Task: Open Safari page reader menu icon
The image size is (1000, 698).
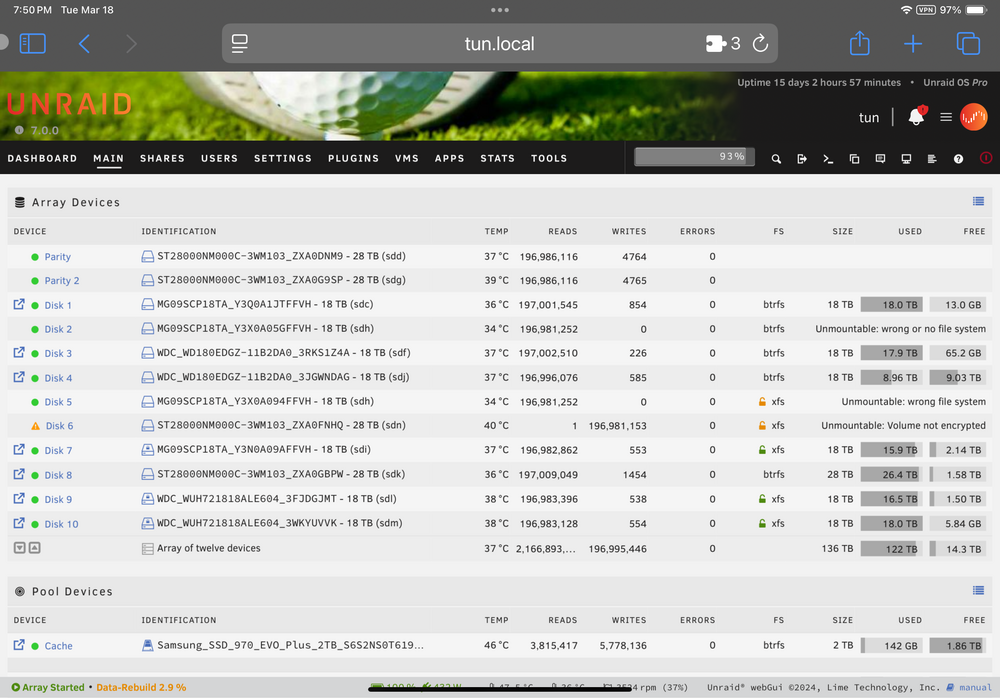Action: click(x=240, y=43)
